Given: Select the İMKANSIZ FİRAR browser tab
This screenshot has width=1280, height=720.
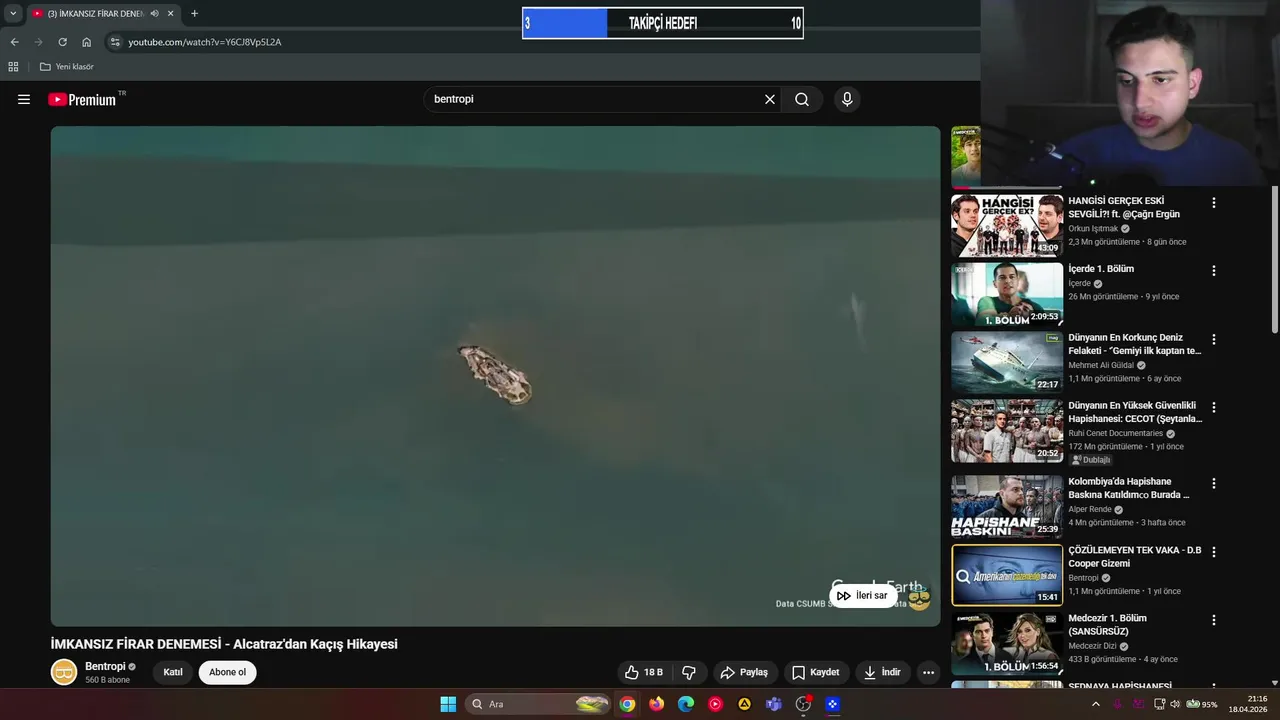Looking at the screenshot, I should point(95,14).
